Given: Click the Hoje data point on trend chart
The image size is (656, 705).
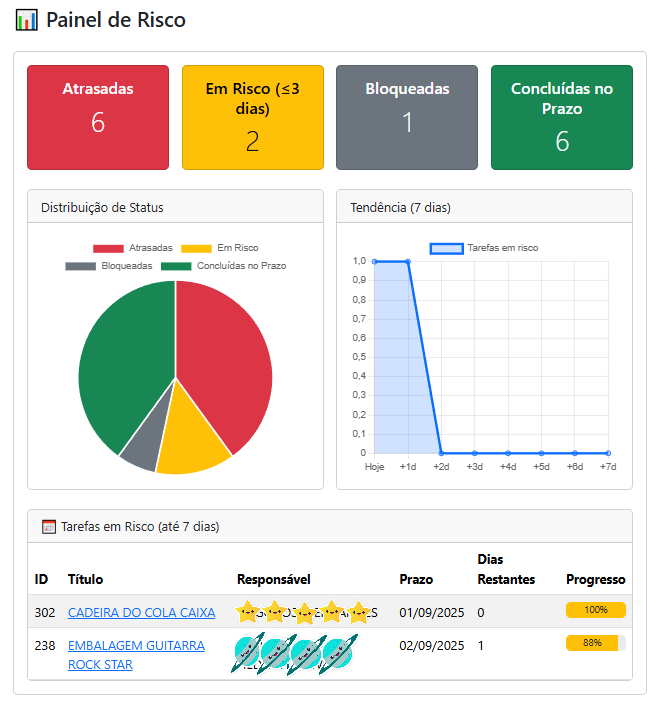Looking at the screenshot, I should (375, 262).
